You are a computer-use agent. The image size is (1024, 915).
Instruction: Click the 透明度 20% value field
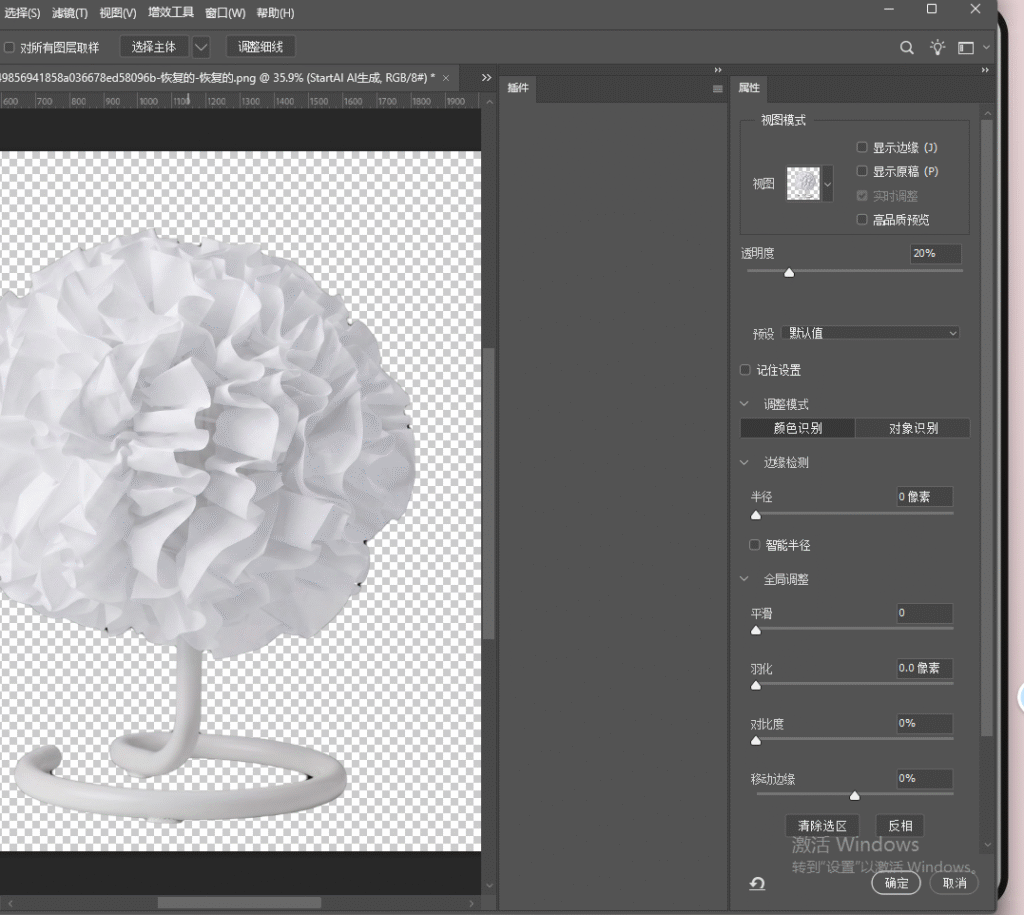pyautogui.click(x=935, y=253)
